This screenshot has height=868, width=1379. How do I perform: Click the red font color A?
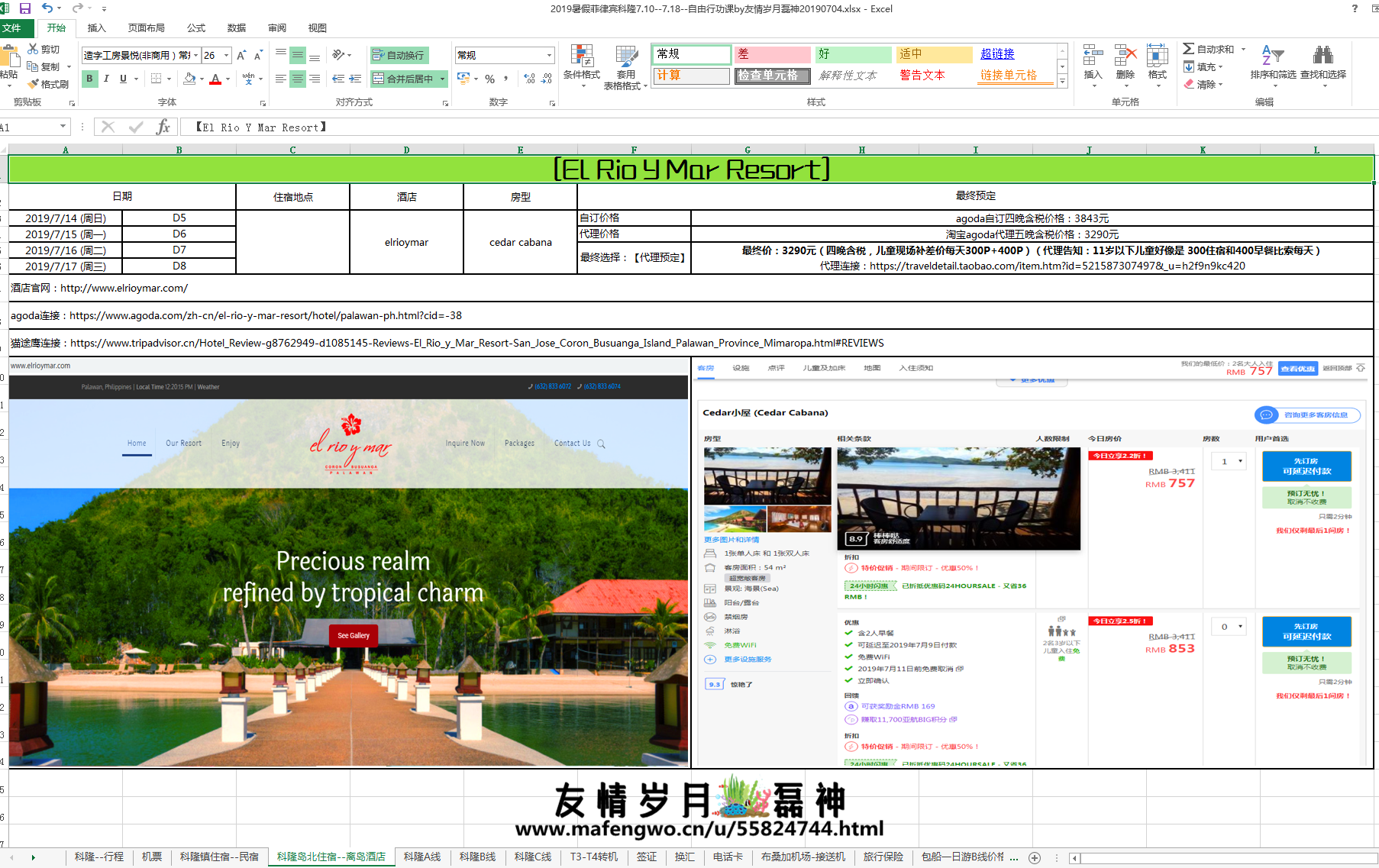pos(215,79)
